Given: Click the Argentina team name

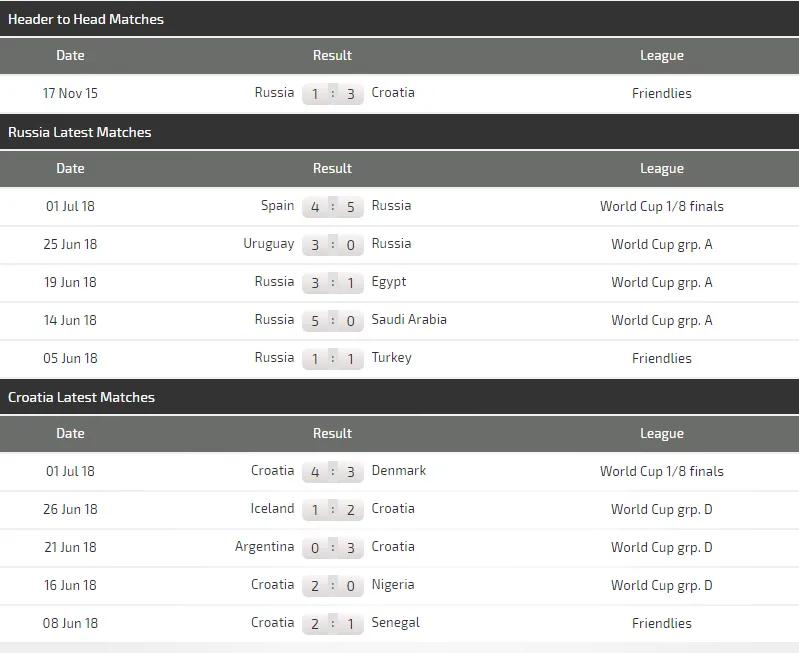Looking at the screenshot, I should point(264,547).
